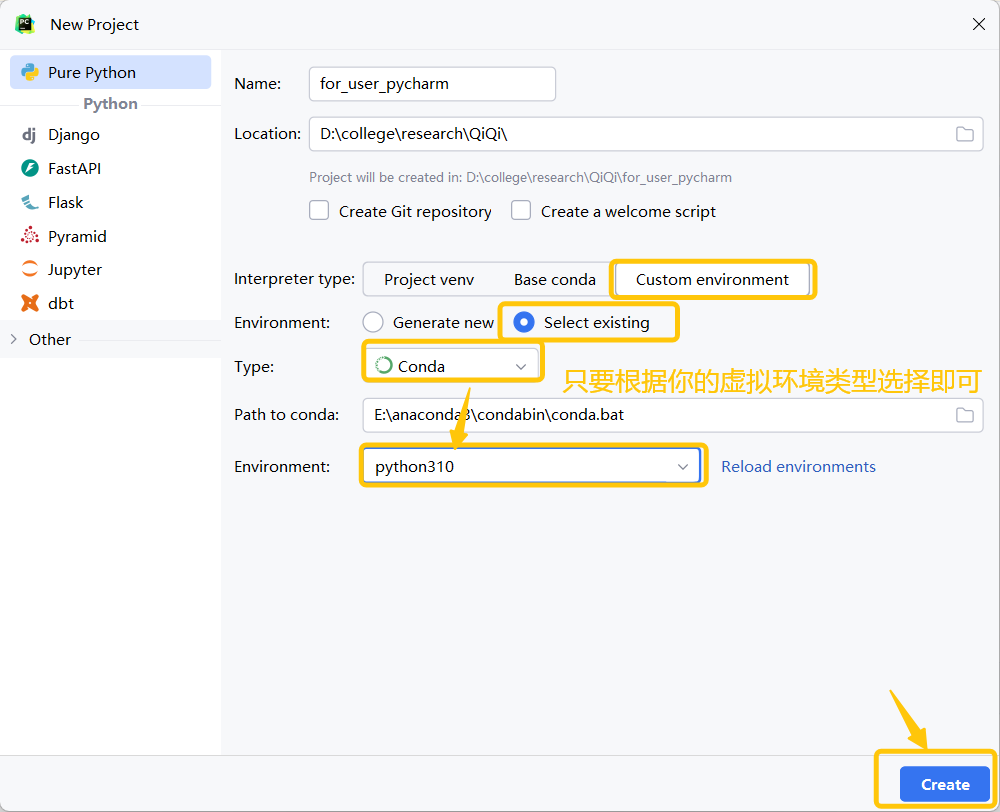Select the Jupyter project icon

pyautogui.click(x=29, y=270)
